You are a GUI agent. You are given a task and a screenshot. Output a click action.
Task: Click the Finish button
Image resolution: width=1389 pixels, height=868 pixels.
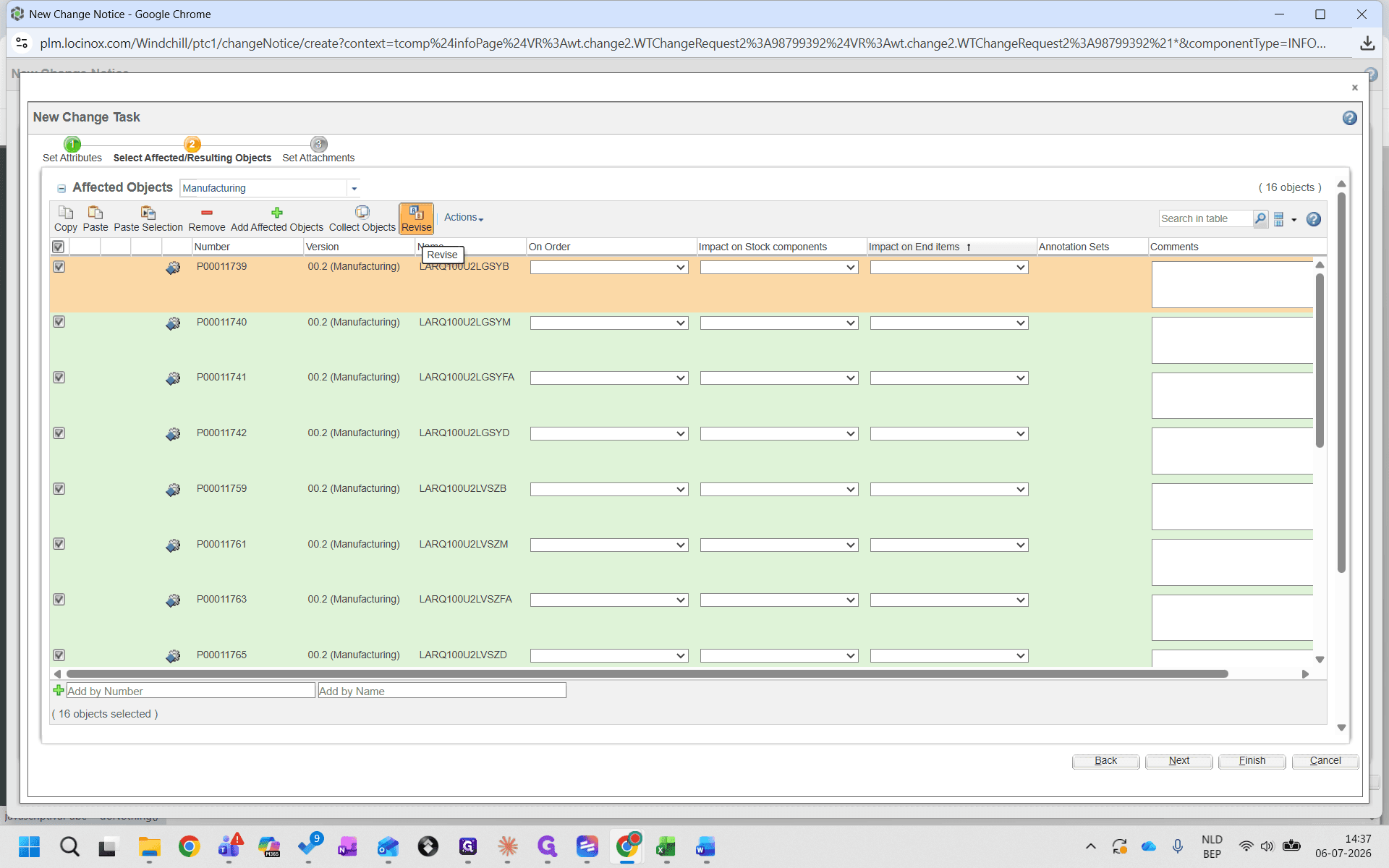pyautogui.click(x=1252, y=761)
